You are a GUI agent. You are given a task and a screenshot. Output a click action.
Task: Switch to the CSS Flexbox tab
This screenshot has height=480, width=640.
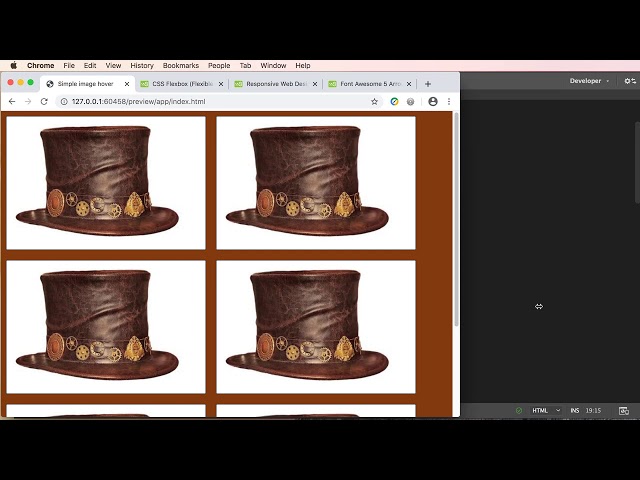click(x=182, y=84)
